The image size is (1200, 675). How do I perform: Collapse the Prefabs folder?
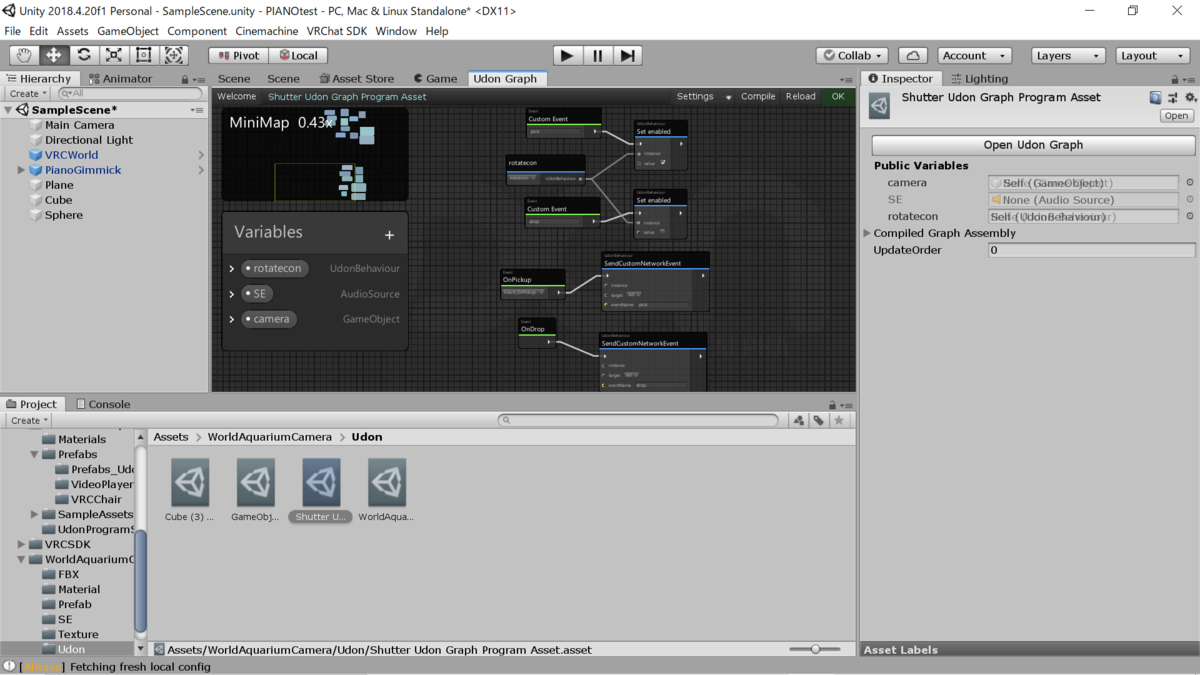point(35,455)
